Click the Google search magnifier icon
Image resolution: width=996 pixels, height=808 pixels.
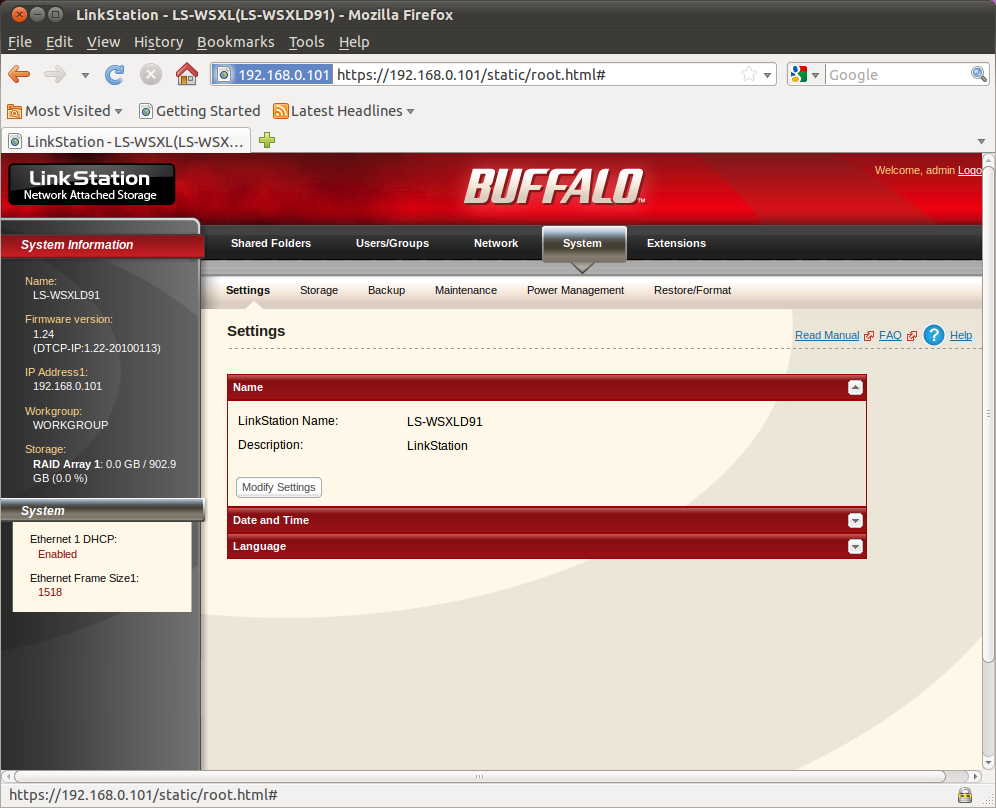click(978, 74)
